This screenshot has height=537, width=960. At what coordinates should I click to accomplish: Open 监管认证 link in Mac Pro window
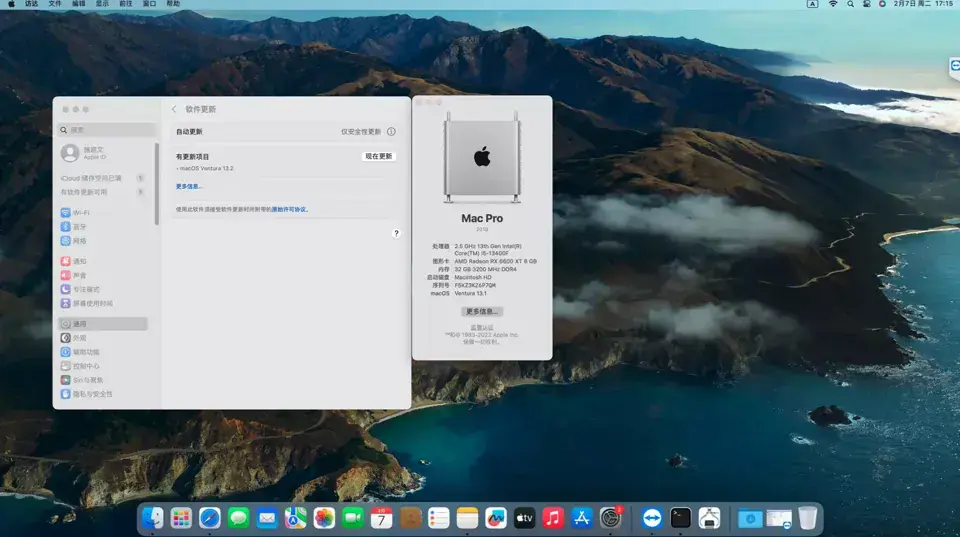(482, 328)
